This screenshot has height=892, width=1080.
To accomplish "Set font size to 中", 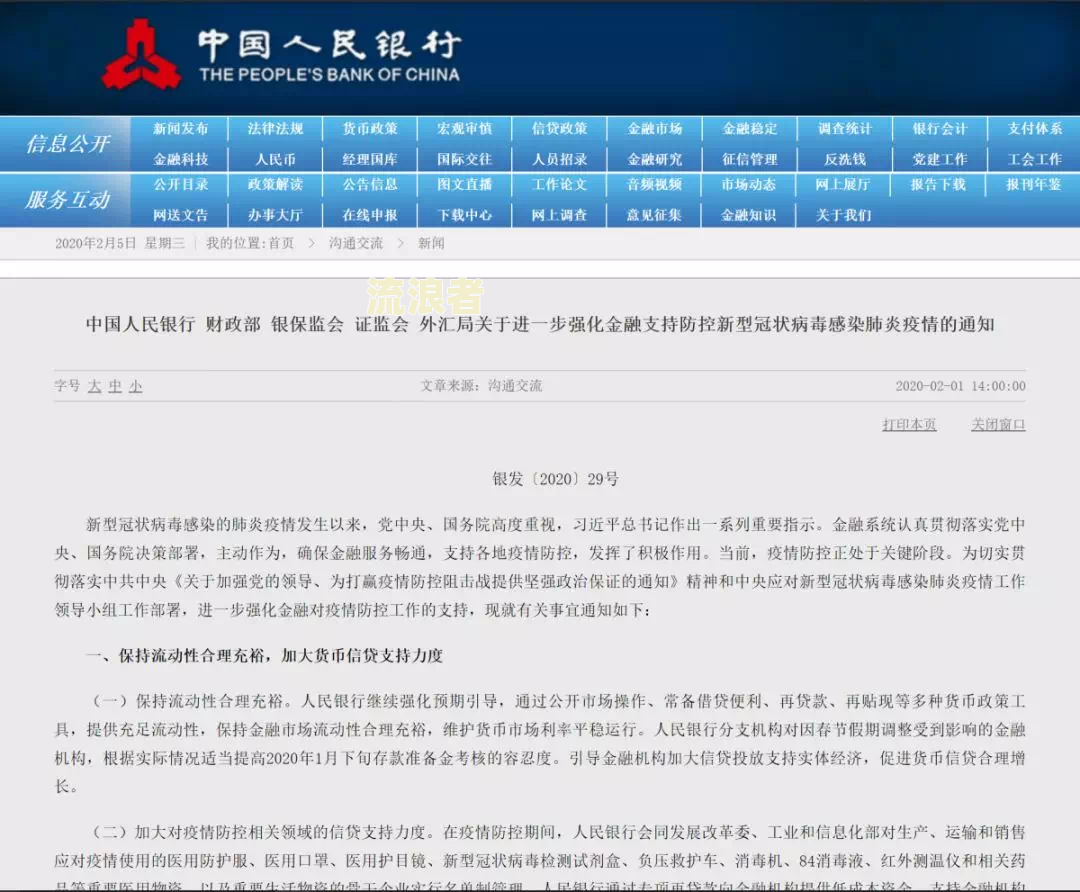I will (x=115, y=386).
